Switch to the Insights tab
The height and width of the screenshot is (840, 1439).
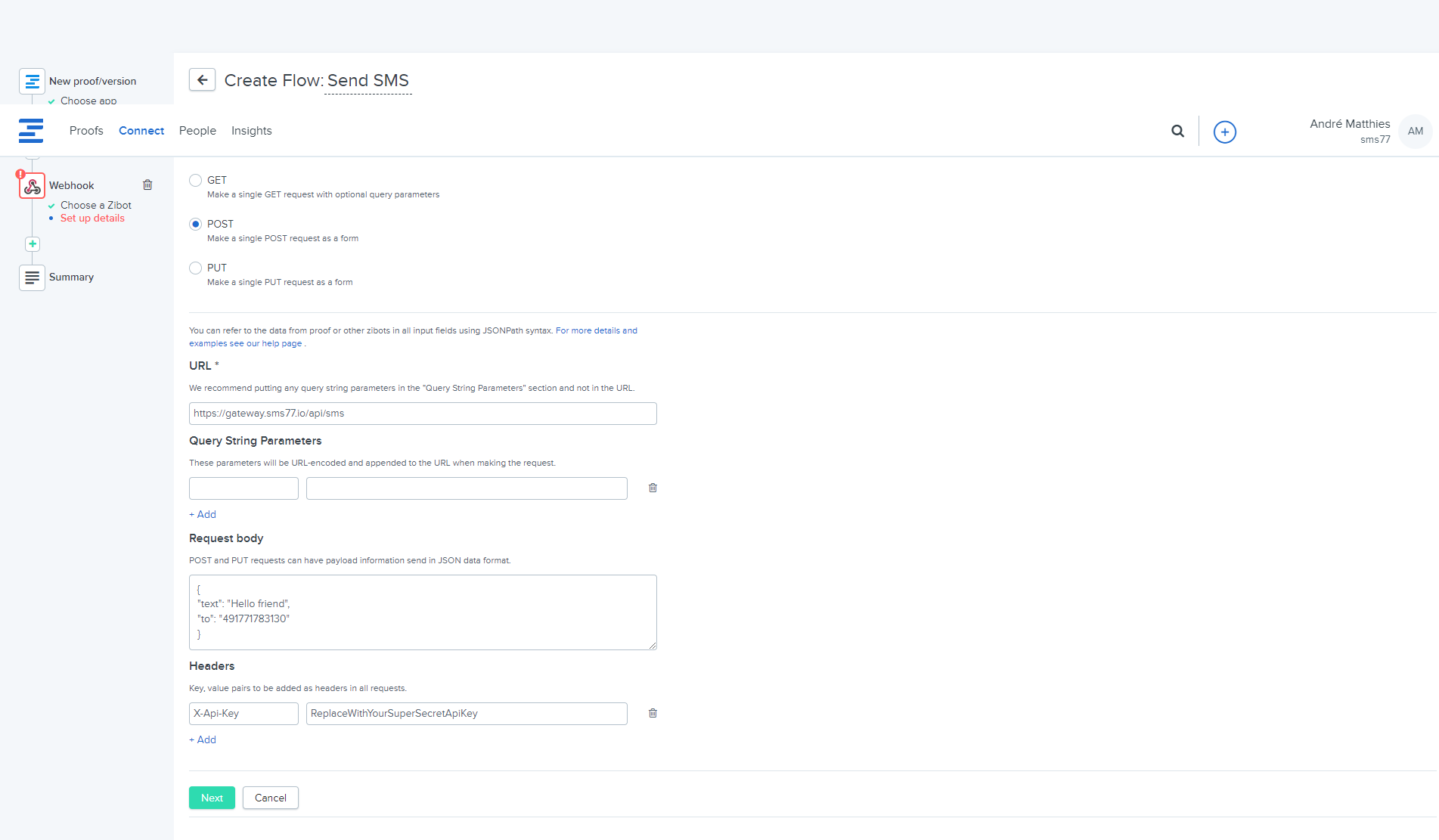251,131
